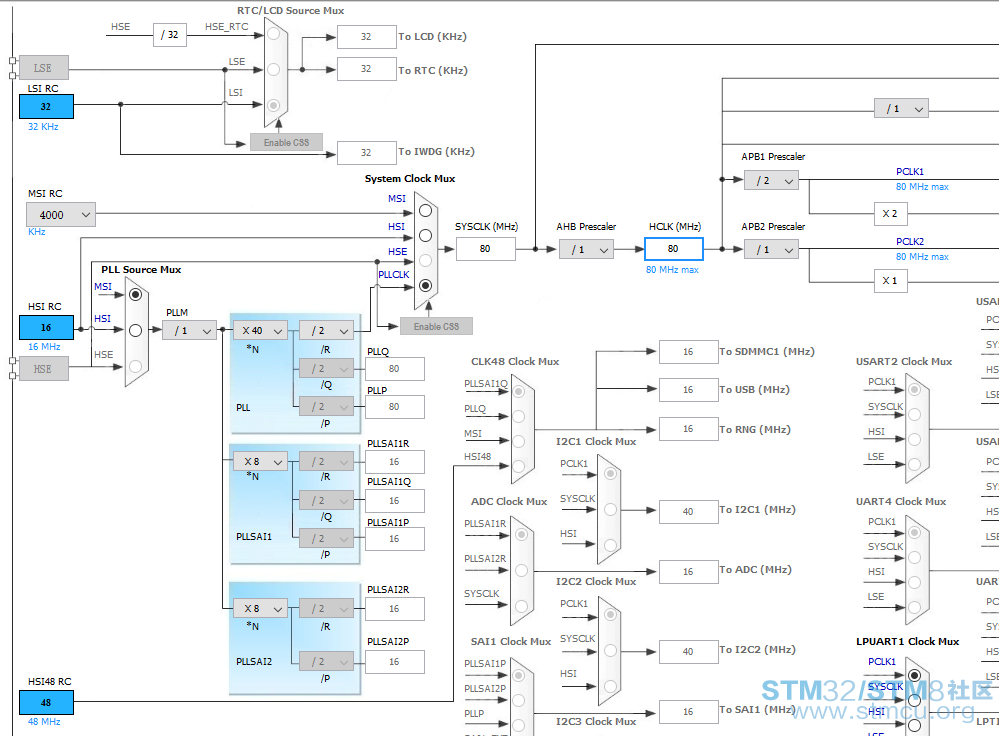Click the To SDMMC1 (MHz) value box
This screenshot has width=999, height=736.
click(x=689, y=352)
